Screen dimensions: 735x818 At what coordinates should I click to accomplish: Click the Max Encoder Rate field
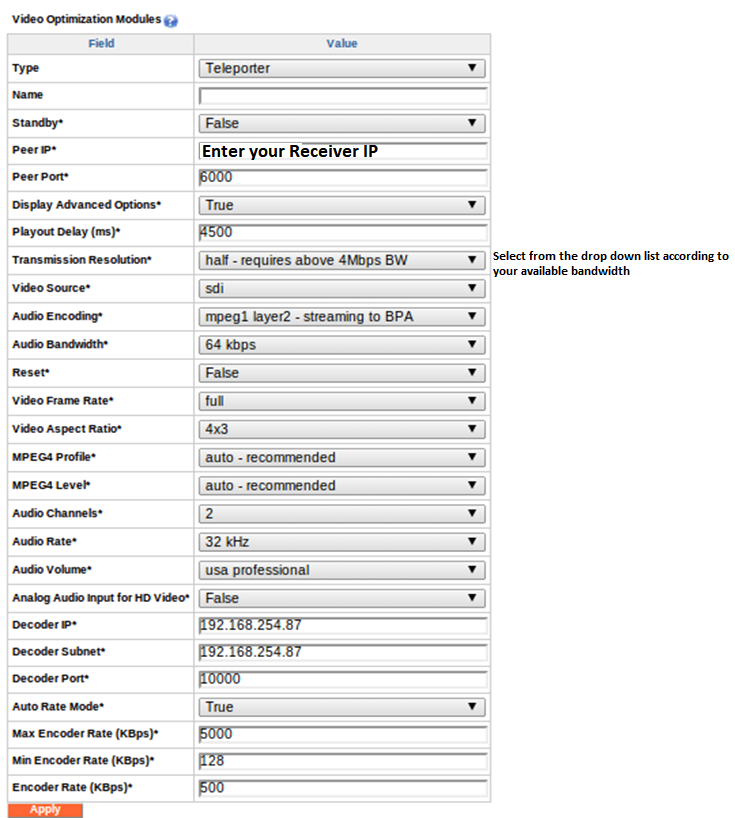(x=343, y=734)
